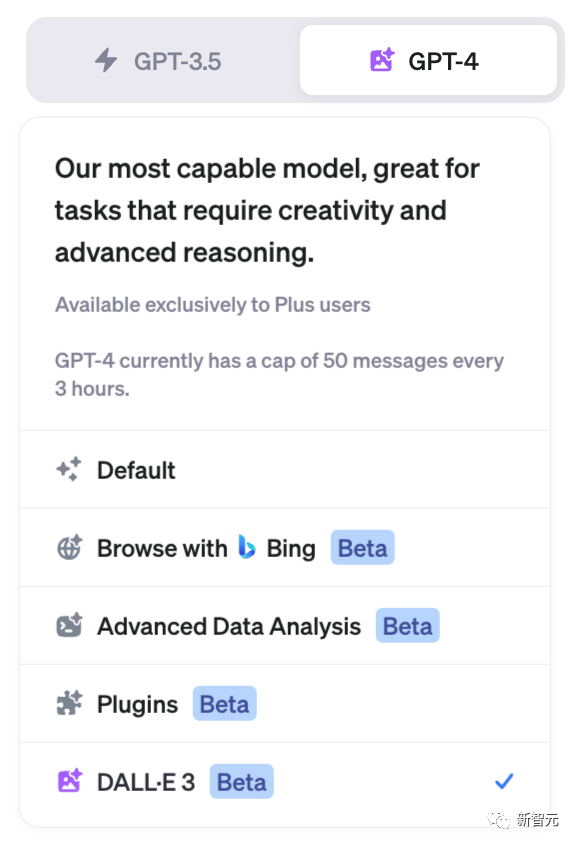Select the DALL·E 3 mode

point(284,782)
